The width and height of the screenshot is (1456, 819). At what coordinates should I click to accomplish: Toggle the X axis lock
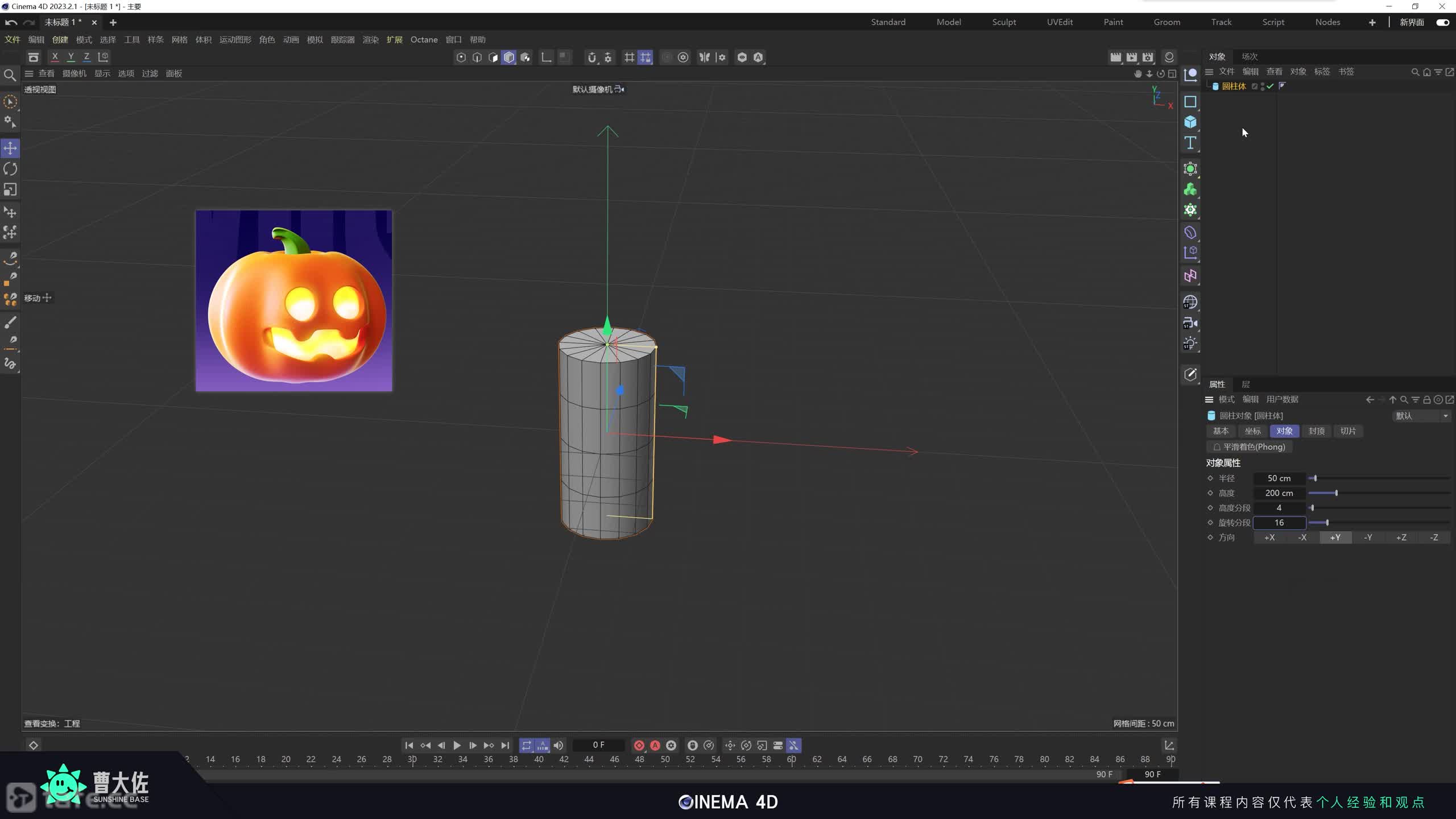pyautogui.click(x=55, y=57)
